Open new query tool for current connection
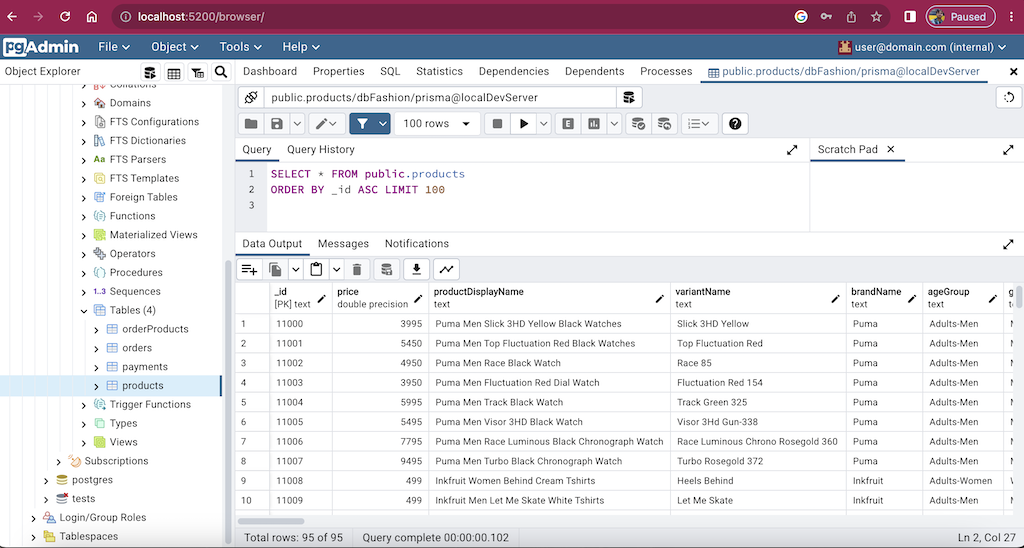Viewport: 1024px width, 548px height. point(629,97)
